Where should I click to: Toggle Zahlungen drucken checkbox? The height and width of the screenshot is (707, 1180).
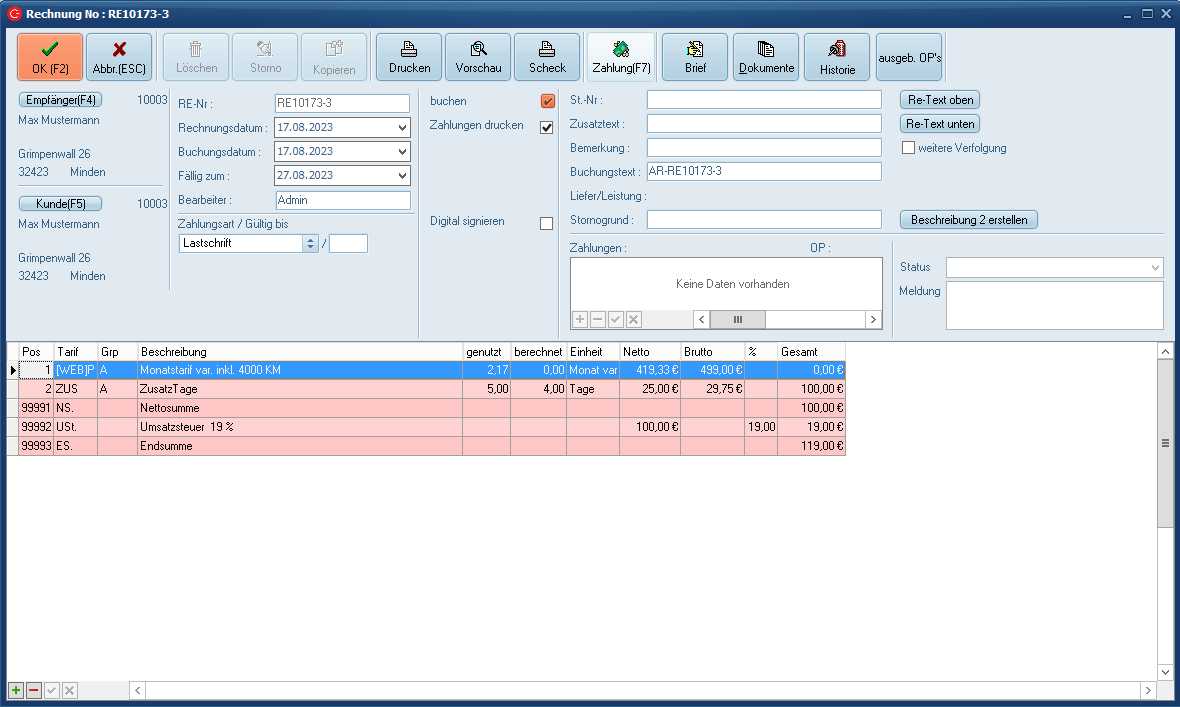[547, 127]
